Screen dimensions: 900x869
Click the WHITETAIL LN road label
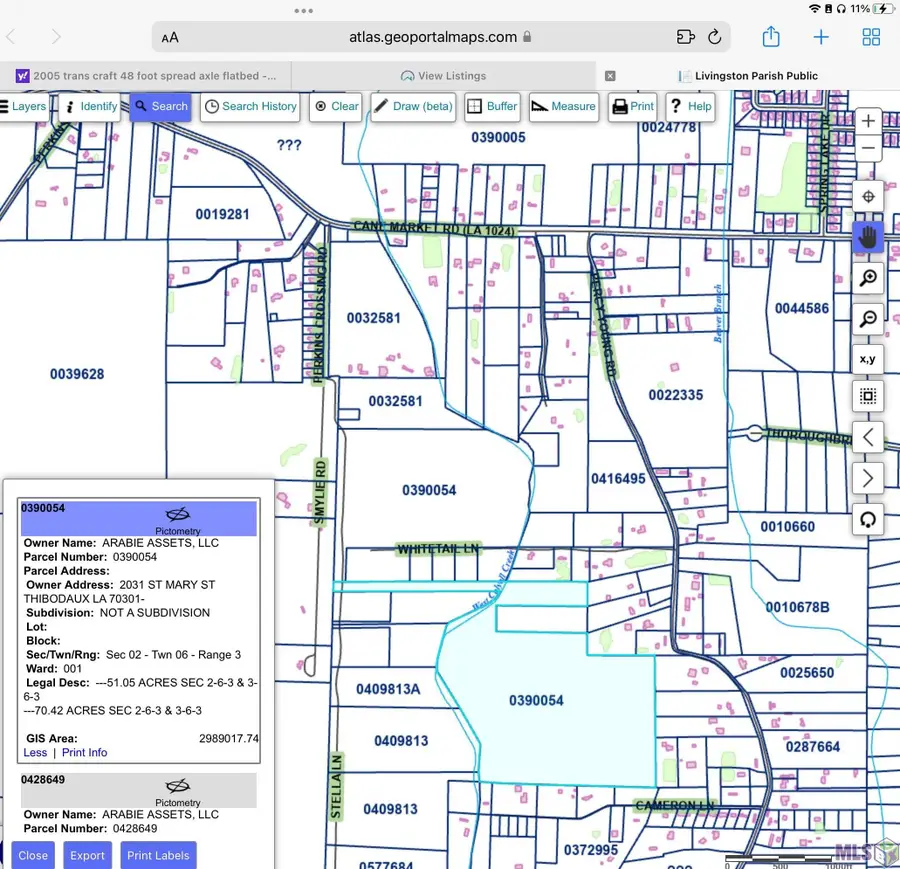(x=438, y=549)
